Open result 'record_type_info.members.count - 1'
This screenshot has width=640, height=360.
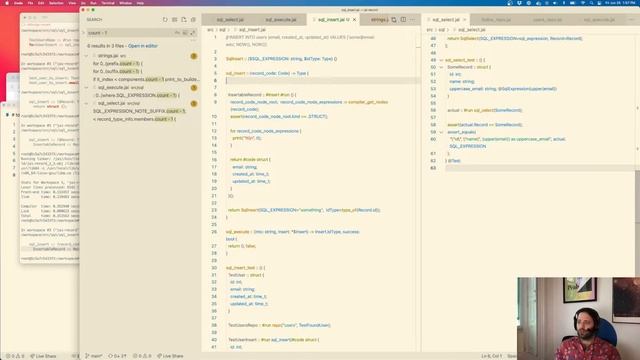coord(134,119)
